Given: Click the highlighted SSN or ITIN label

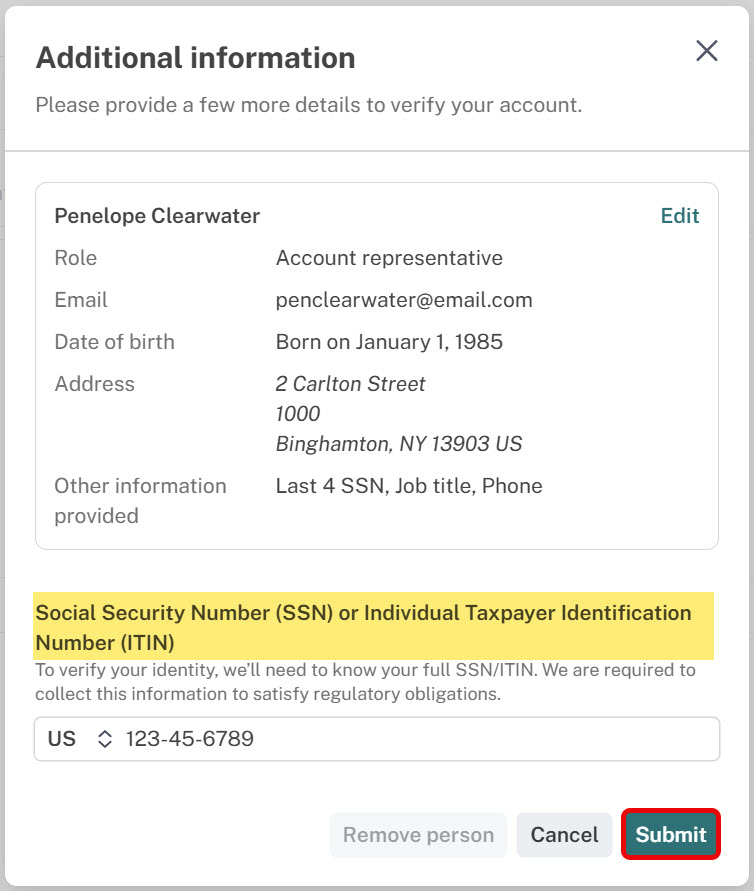Looking at the screenshot, I should click(x=373, y=627).
